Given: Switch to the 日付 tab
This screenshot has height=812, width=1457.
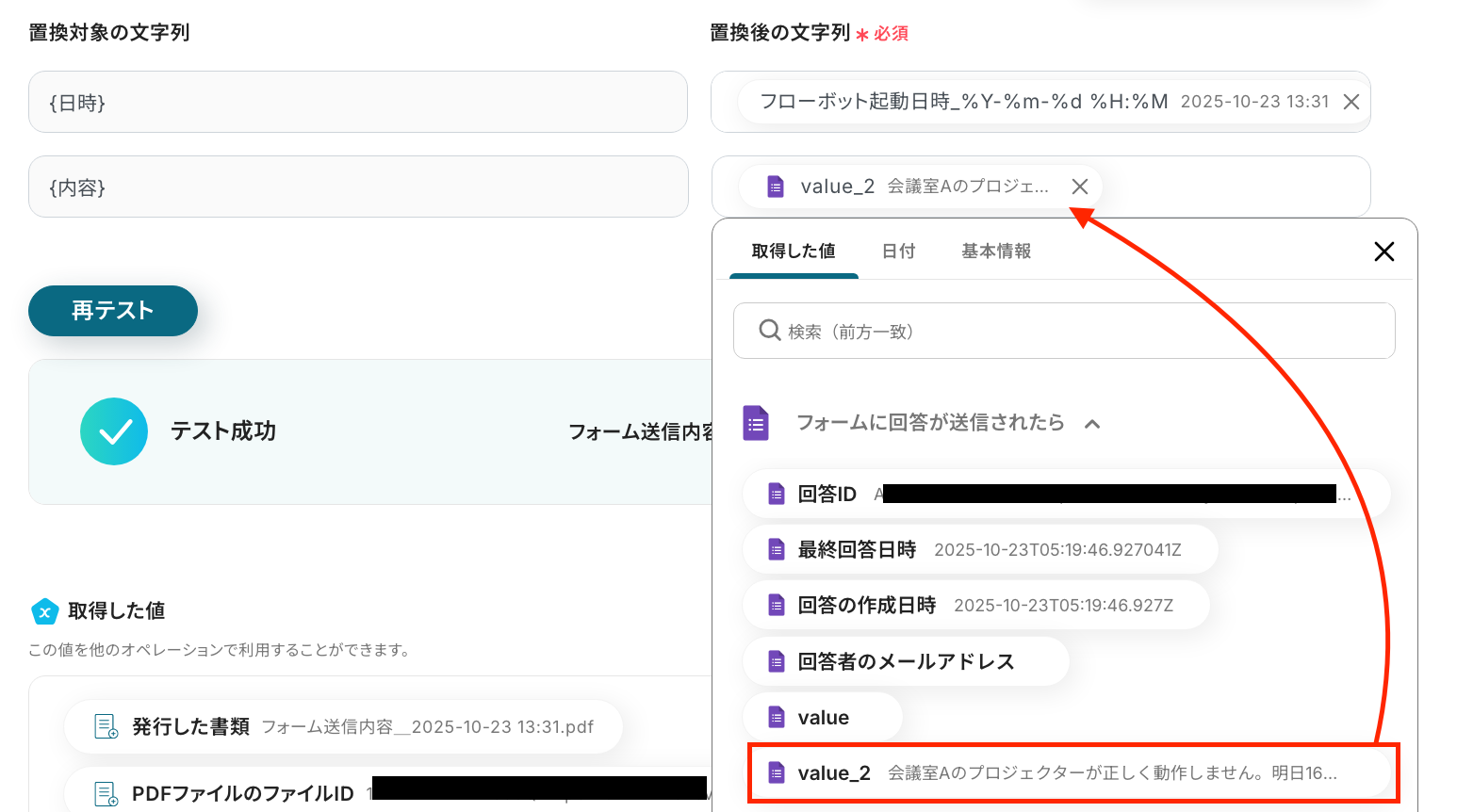Looking at the screenshot, I should point(898,252).
